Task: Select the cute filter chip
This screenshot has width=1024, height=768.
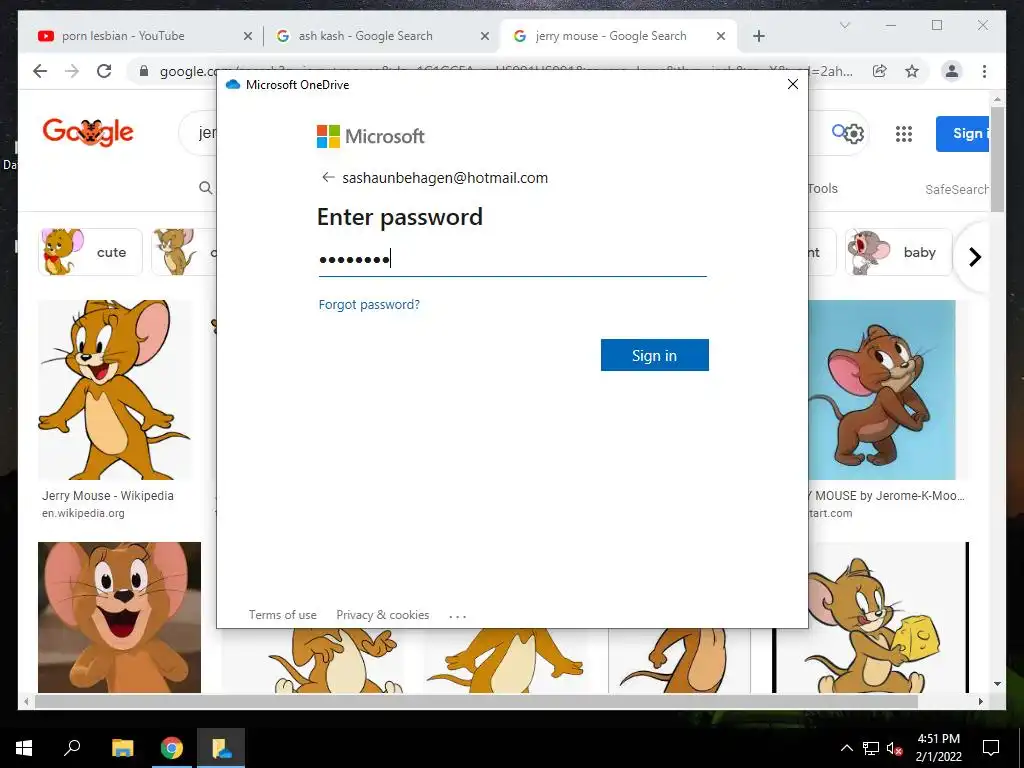Action: point(90,252)
